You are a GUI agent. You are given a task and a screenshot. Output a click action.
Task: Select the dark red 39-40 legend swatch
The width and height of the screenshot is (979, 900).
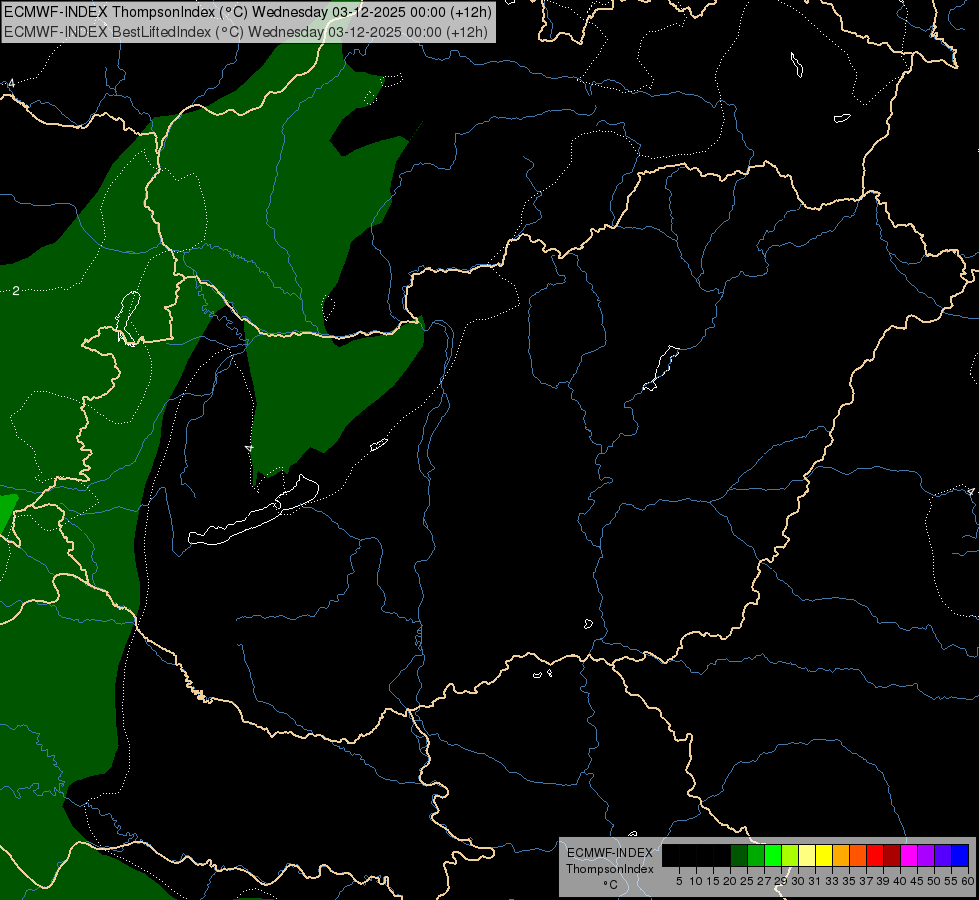coord(892,855)
